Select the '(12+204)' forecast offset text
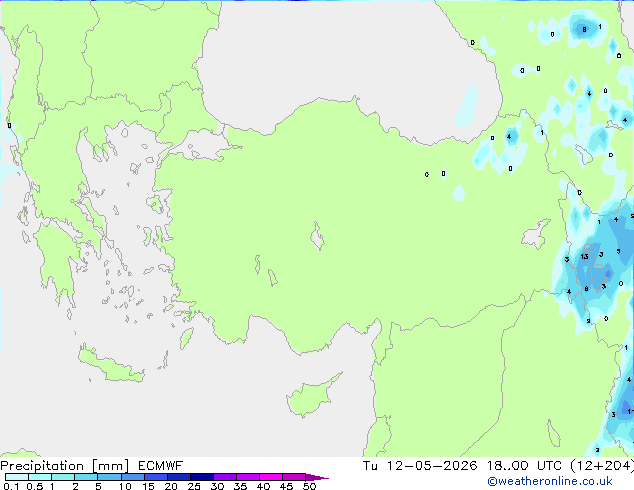Screen dimensions: 634x490 pyautogui.click(x=602, y=466)
